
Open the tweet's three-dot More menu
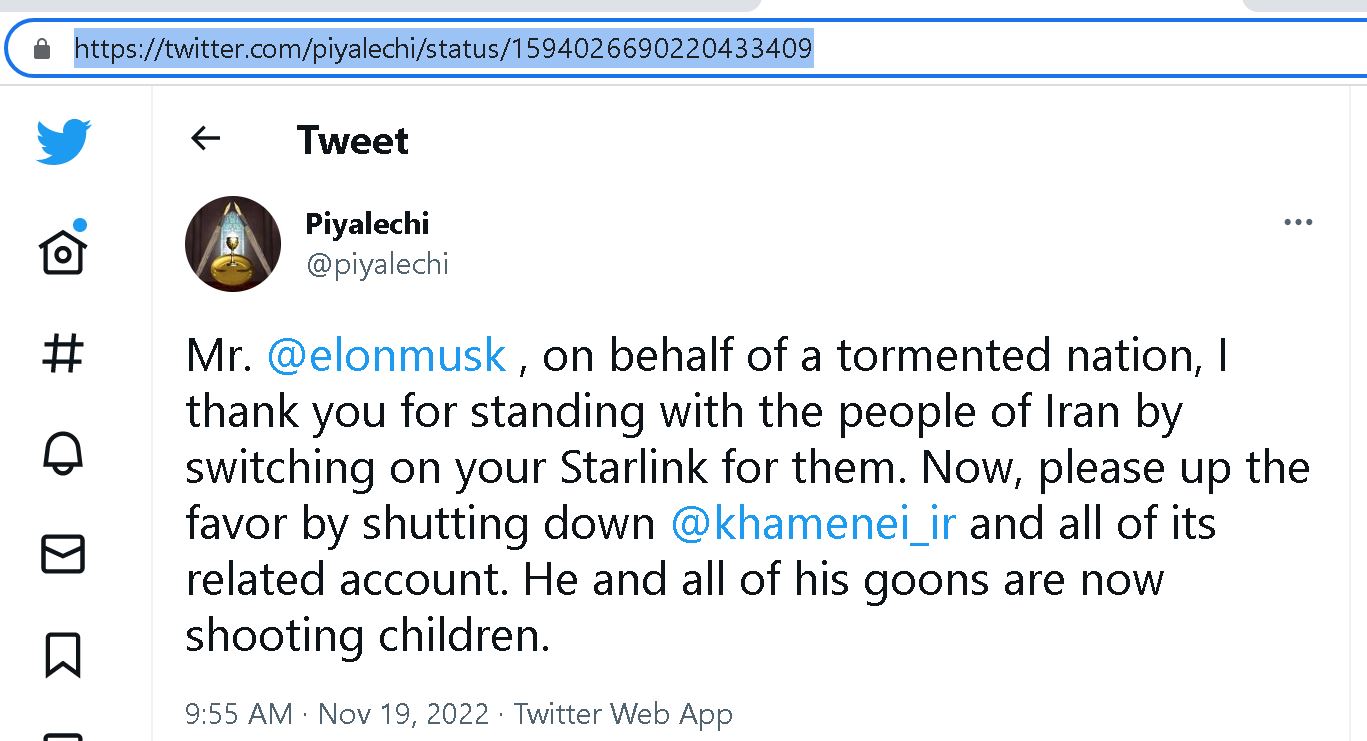(1297, 223)
